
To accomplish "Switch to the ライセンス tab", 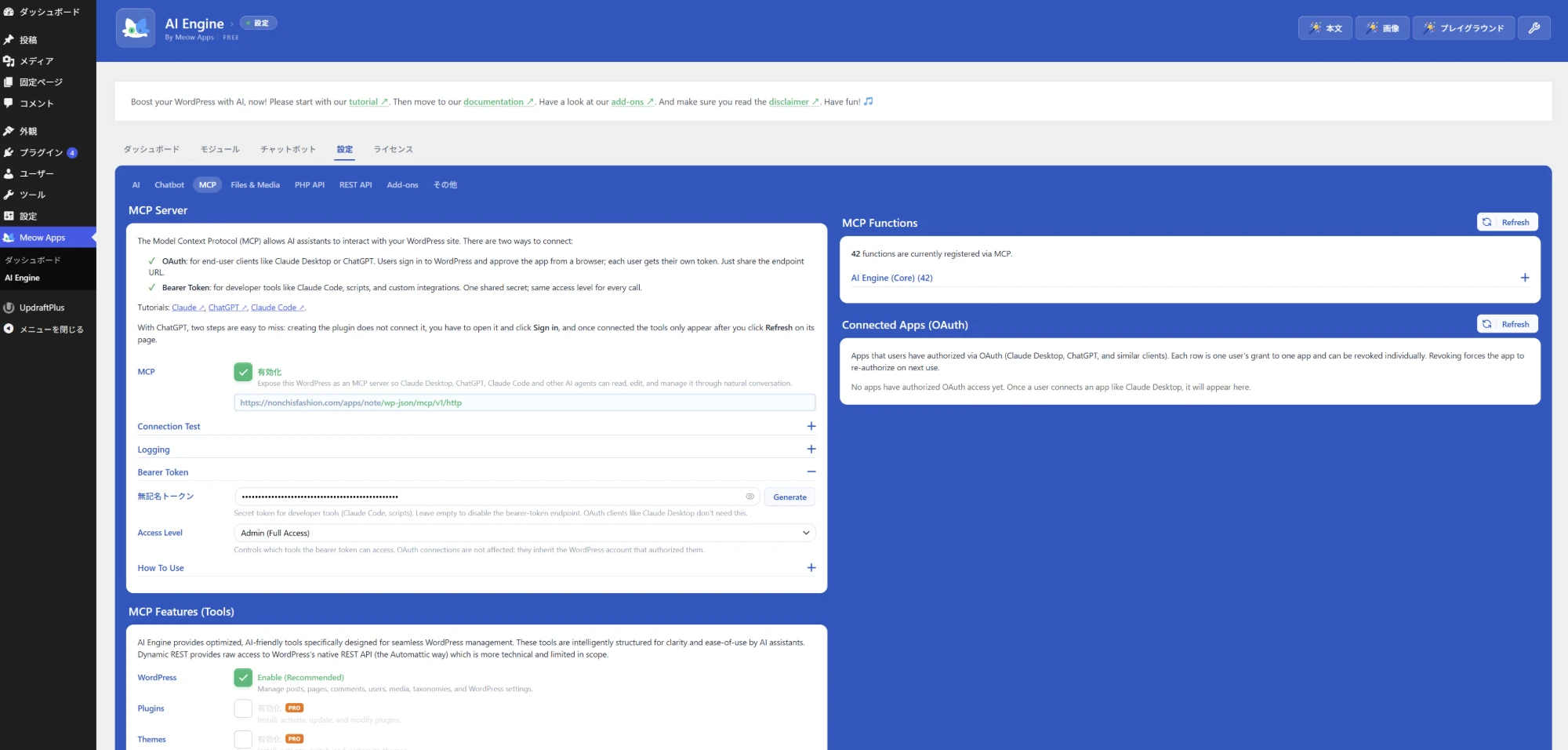I will (394, 149).
